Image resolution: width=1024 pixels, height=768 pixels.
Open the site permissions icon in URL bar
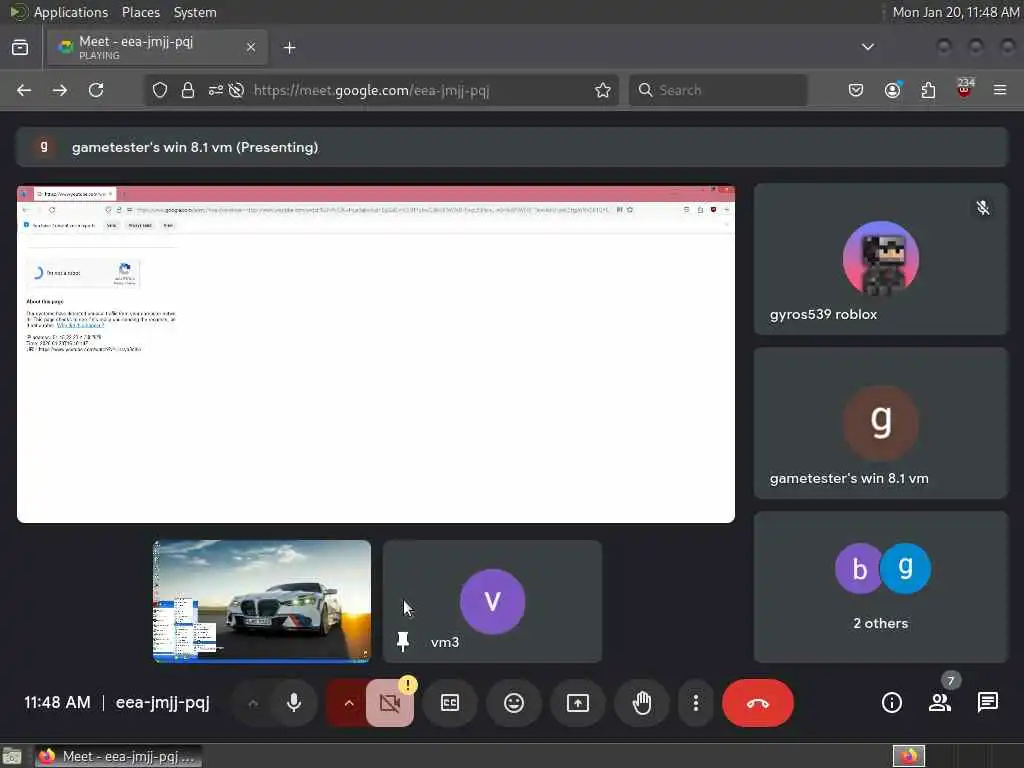pos(216,90)
